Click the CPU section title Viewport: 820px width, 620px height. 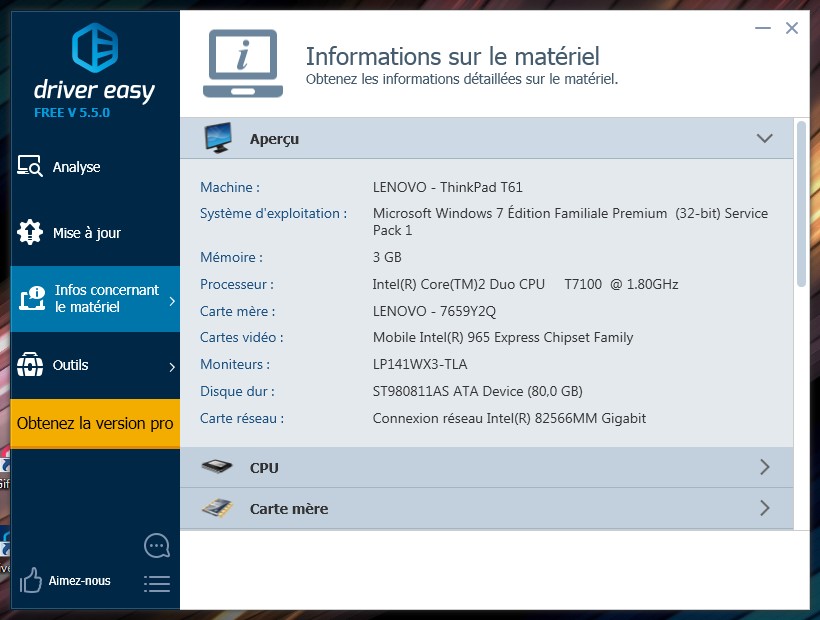point(264,467)
